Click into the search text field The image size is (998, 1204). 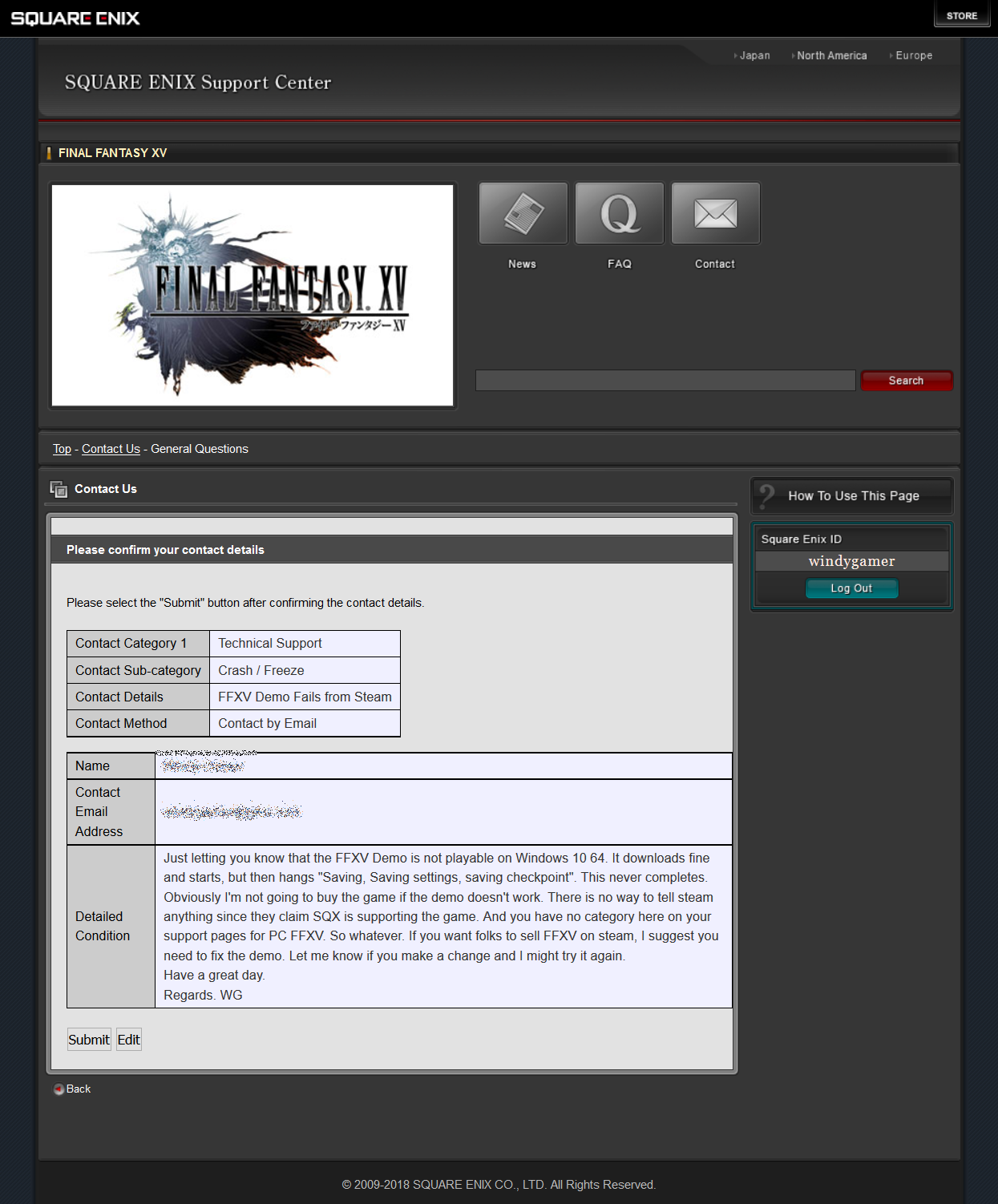pyautogui.click(x=665, y=381)
